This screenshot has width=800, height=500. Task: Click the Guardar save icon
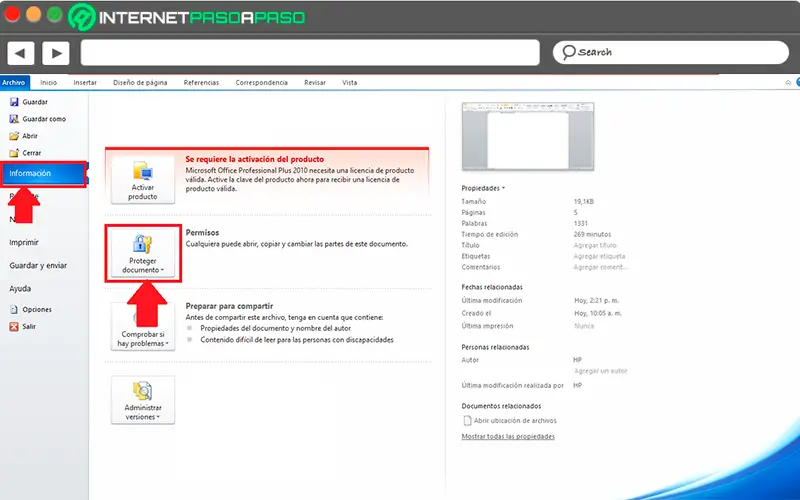14,102
